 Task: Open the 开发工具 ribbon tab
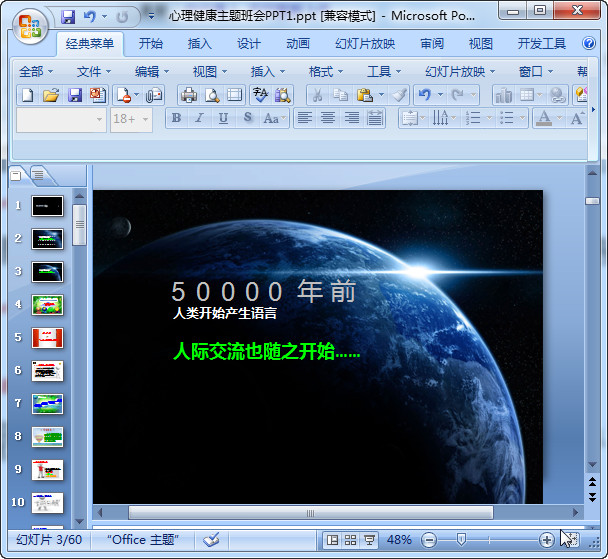point(541,43)
